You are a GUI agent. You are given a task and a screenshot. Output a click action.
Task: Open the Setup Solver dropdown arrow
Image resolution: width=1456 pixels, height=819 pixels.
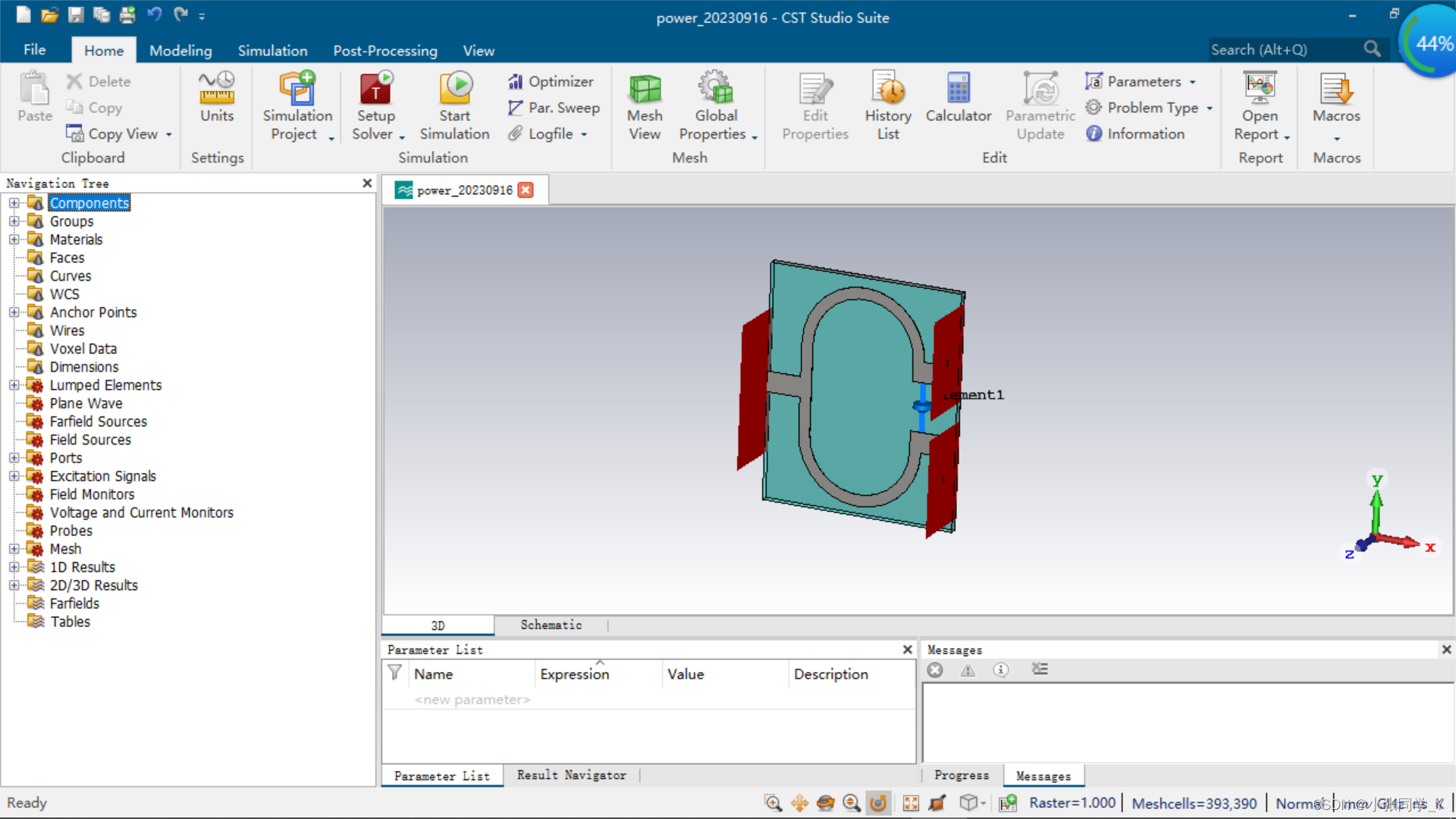pyautogui.click(x=402, y=136)
